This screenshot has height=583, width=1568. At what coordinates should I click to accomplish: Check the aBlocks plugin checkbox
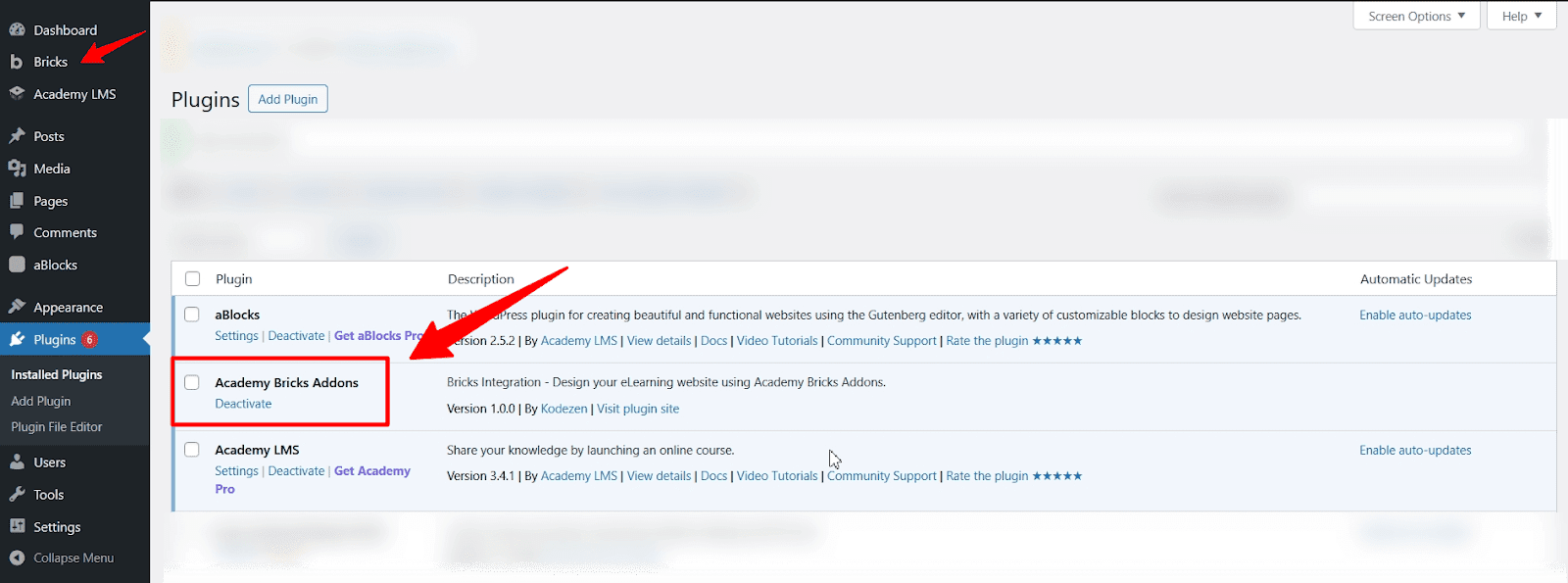click(x=192, y=315)
